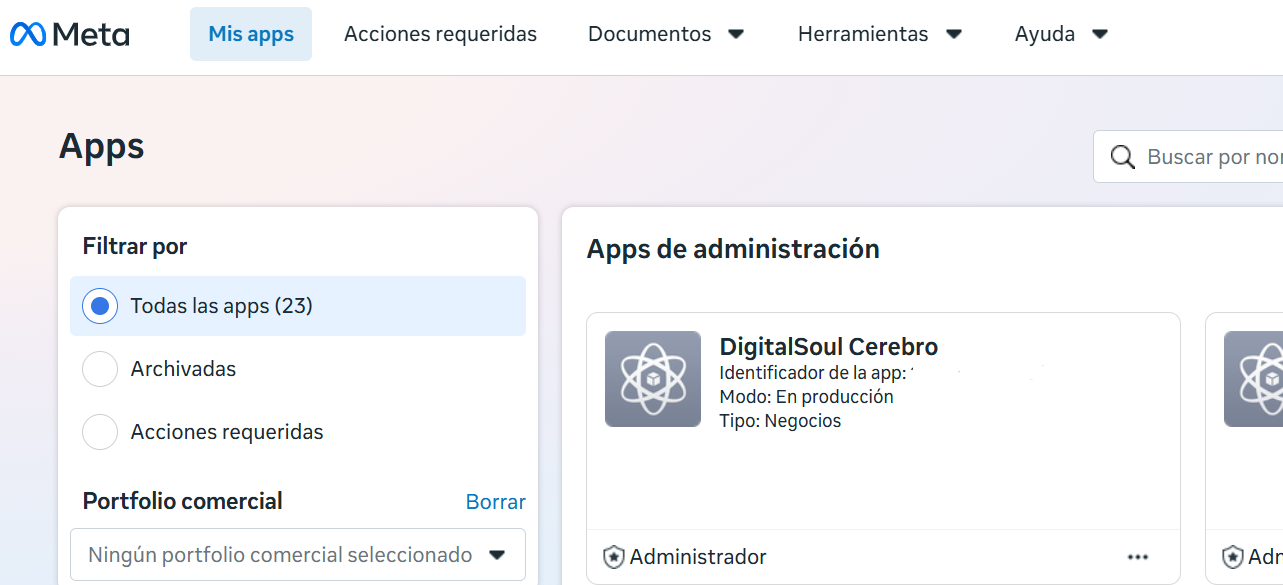This screenshot has width=1283, height=585.
Task: Click the Administrador role label on DigitalSoul Cerebro
Action: tap(698, 557)
